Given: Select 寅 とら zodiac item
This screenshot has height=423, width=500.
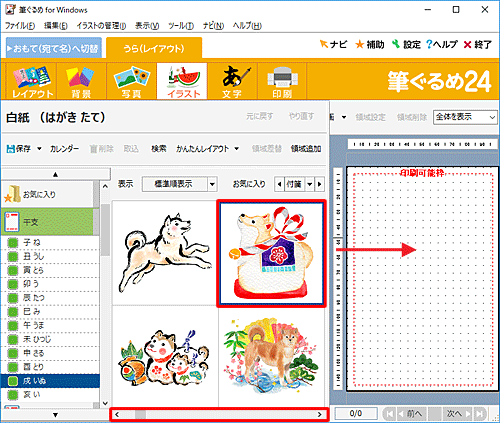Looking at the screenshot, I should coord(51,270).
